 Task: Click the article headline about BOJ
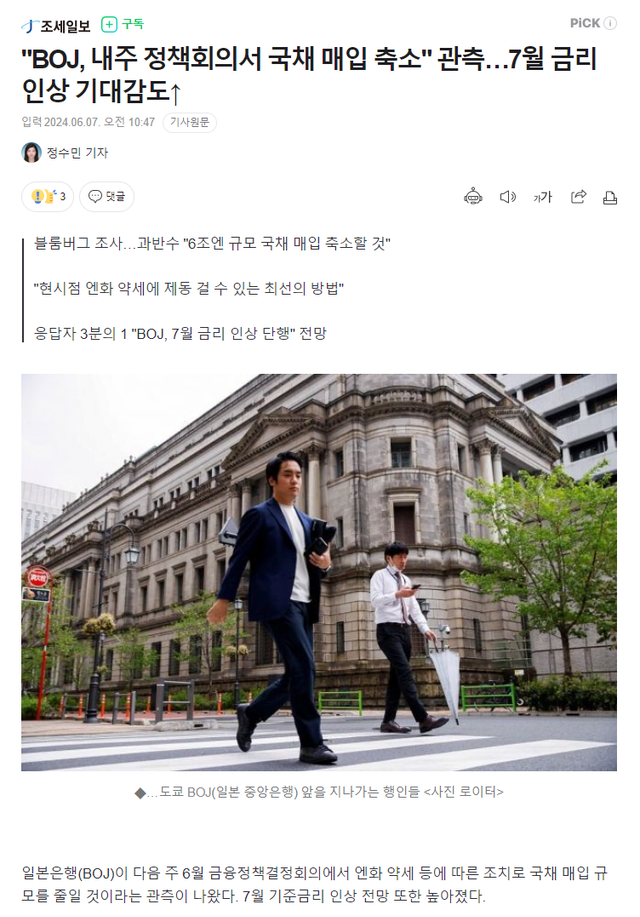309,74
